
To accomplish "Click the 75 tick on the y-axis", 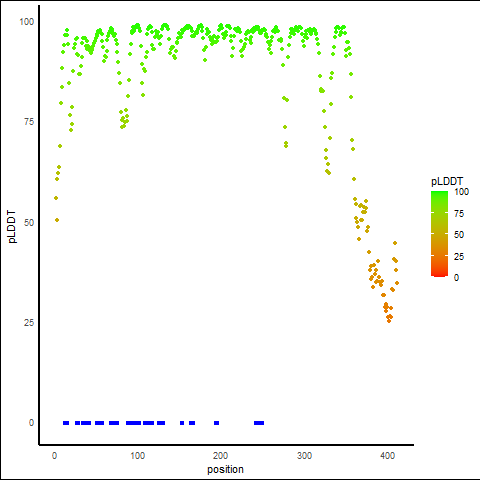I will tap(29, 122).
